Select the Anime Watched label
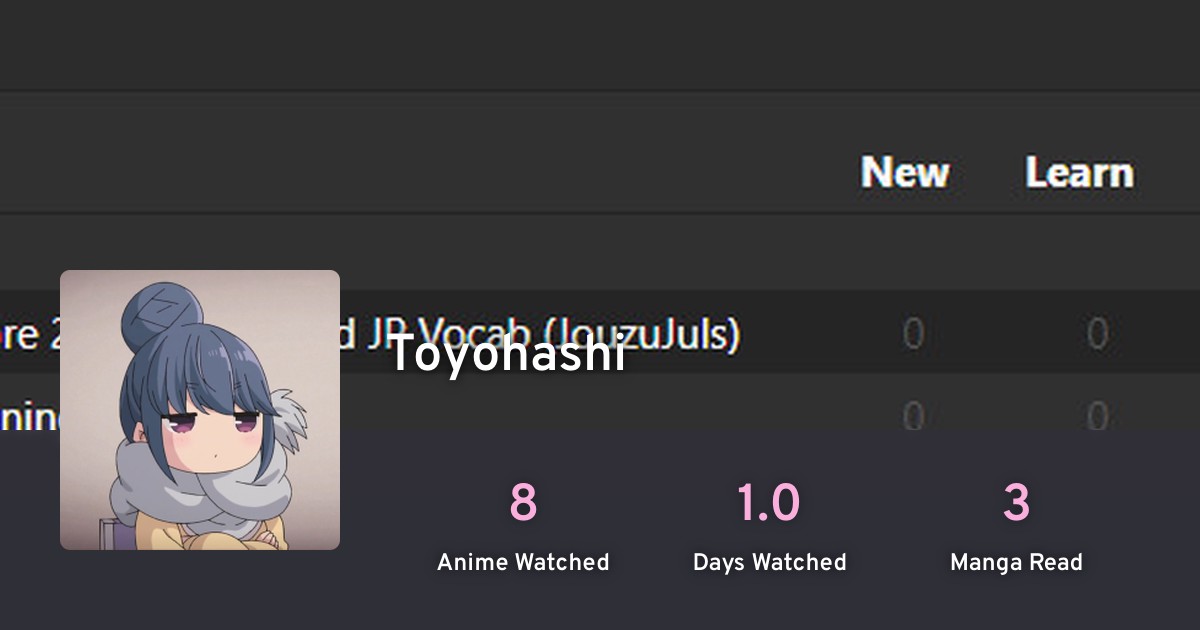 click(523, 563)
